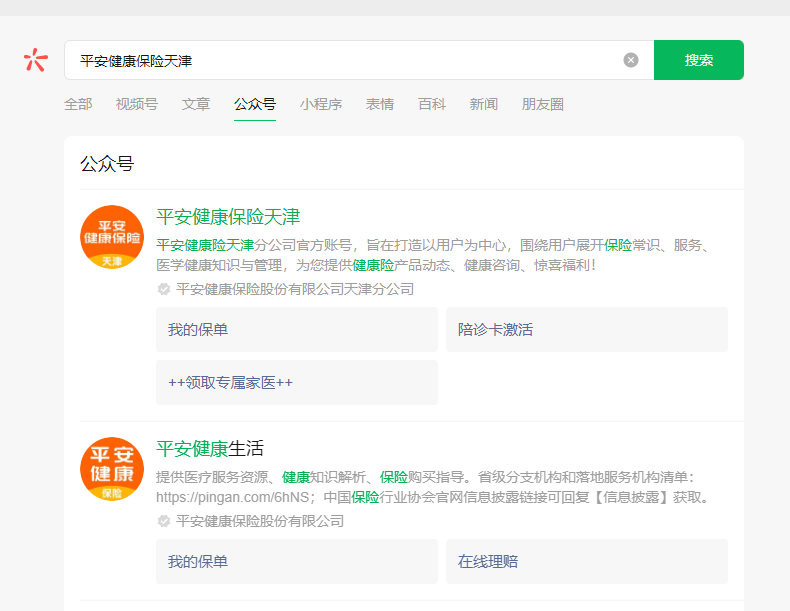Screen dimensions: 790x611
Task: Open the 平安健康生活 account avatar
Action: (112, 469)
